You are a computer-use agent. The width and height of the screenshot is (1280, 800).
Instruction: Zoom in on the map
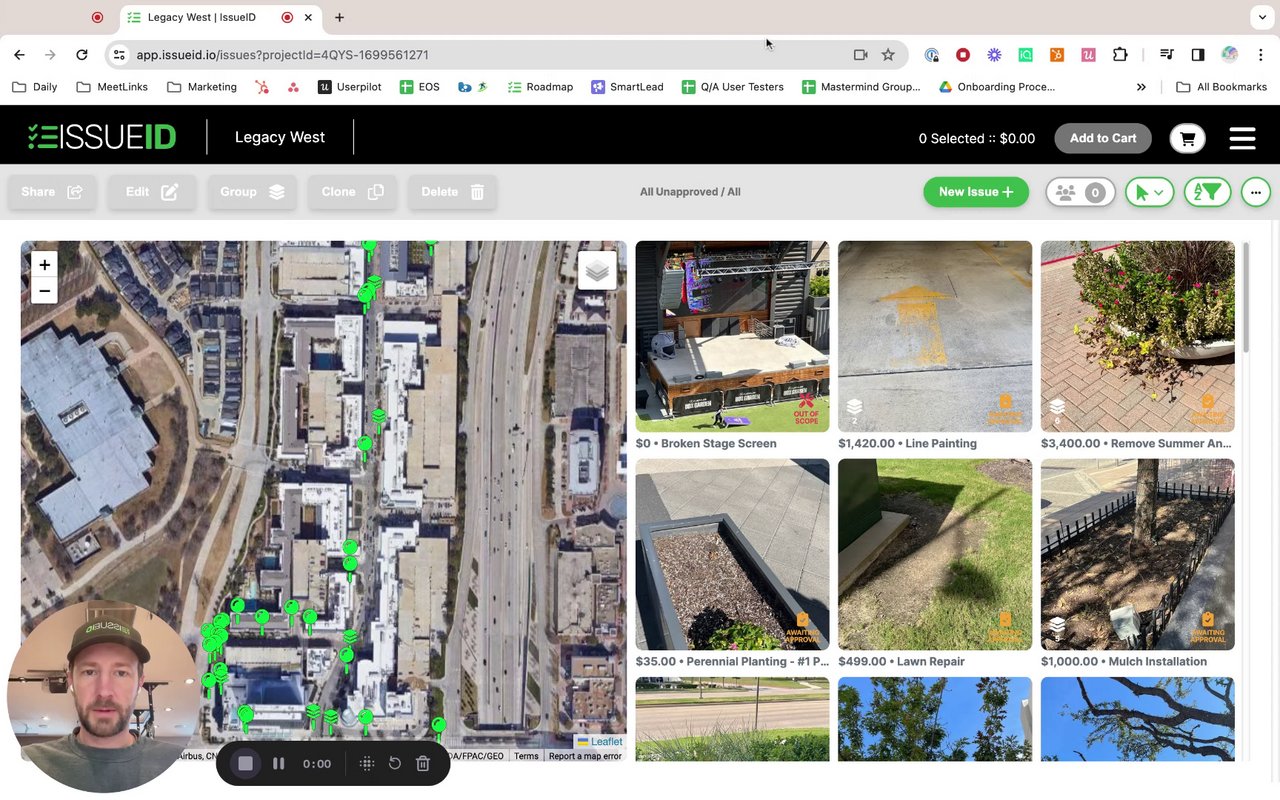click(44, 265)
